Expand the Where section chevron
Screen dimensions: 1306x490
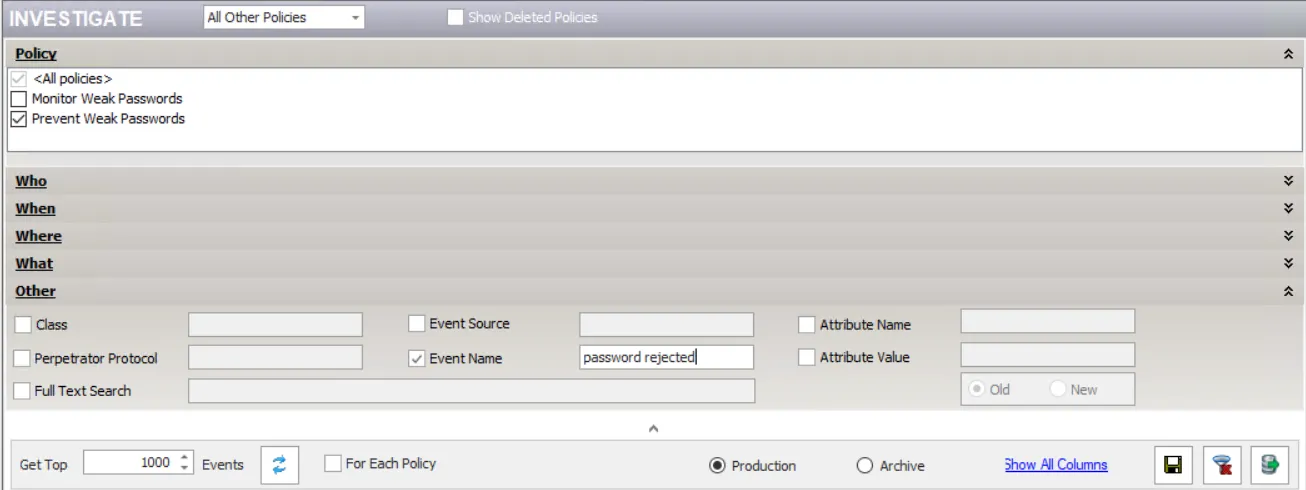click(x=1288, y=236)
